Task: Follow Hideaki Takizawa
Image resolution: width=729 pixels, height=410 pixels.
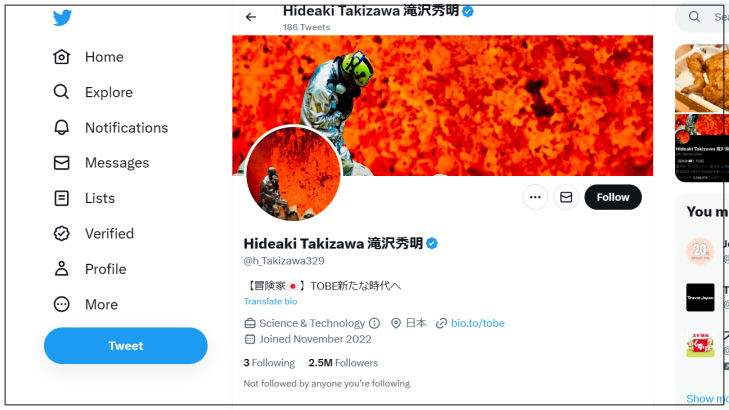Action: click(613, 197)
